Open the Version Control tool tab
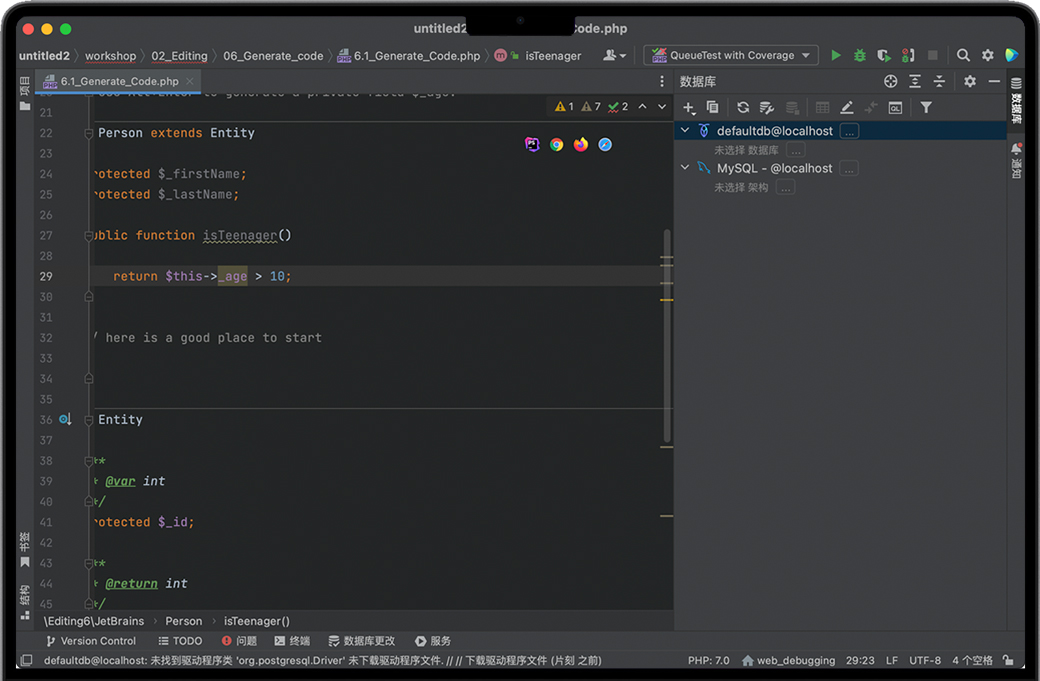 90,641
